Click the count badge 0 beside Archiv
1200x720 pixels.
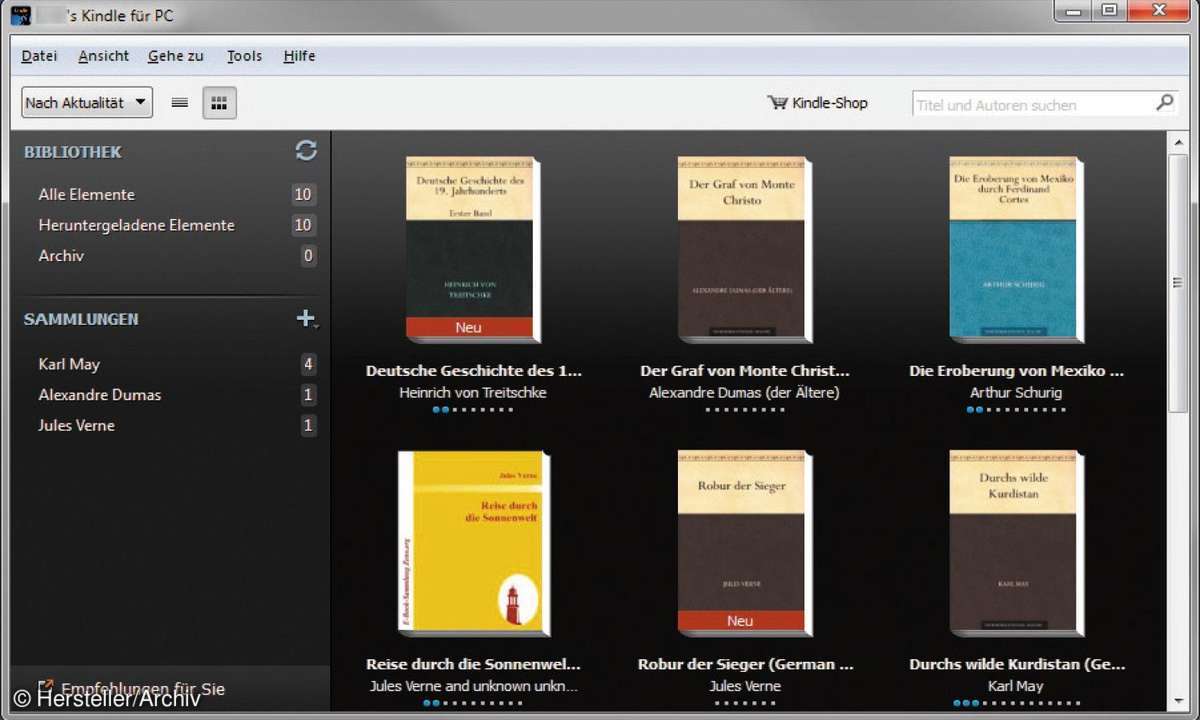pos(308,256)
